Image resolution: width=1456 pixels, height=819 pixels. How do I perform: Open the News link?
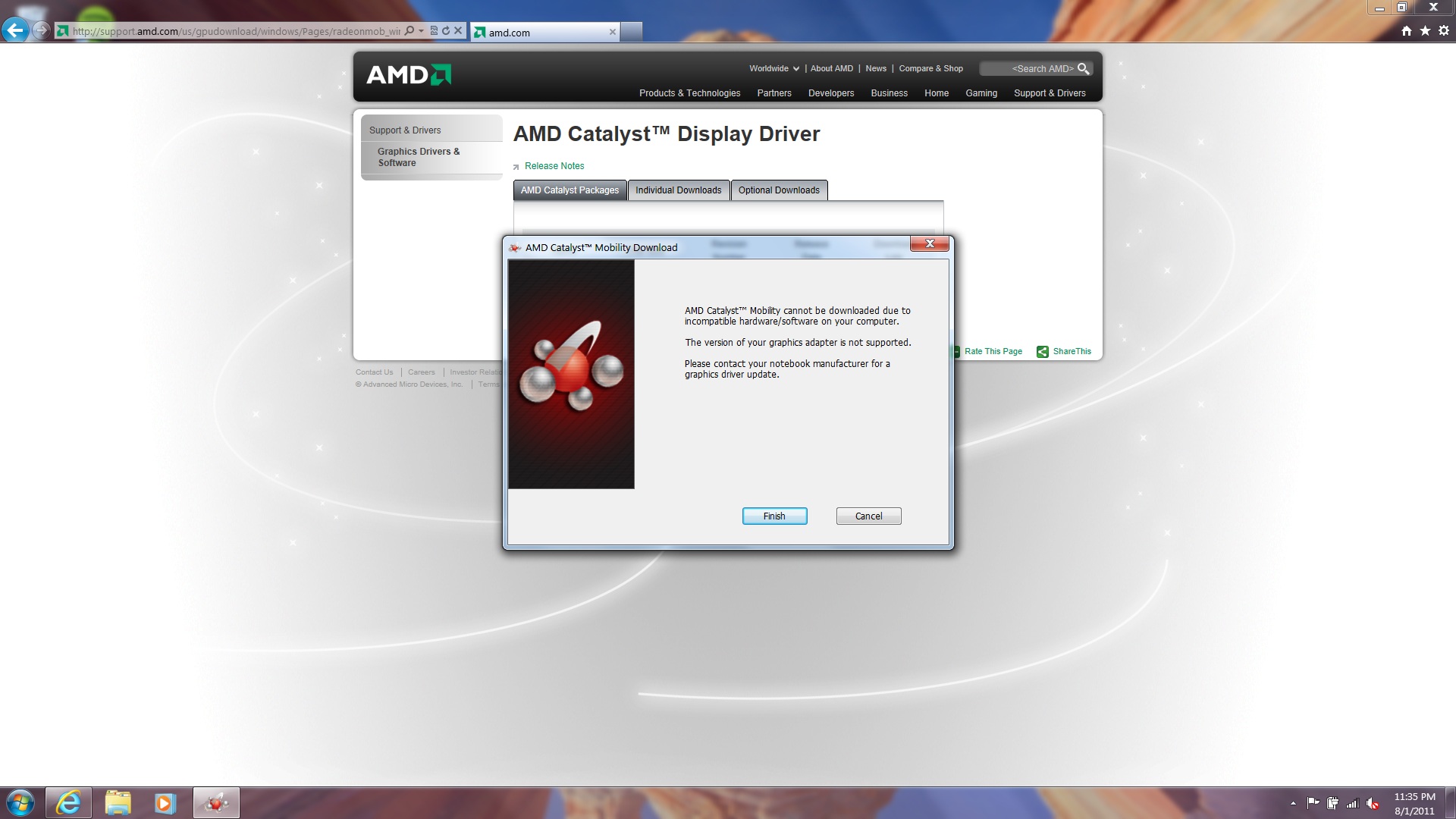click(876, 68)
